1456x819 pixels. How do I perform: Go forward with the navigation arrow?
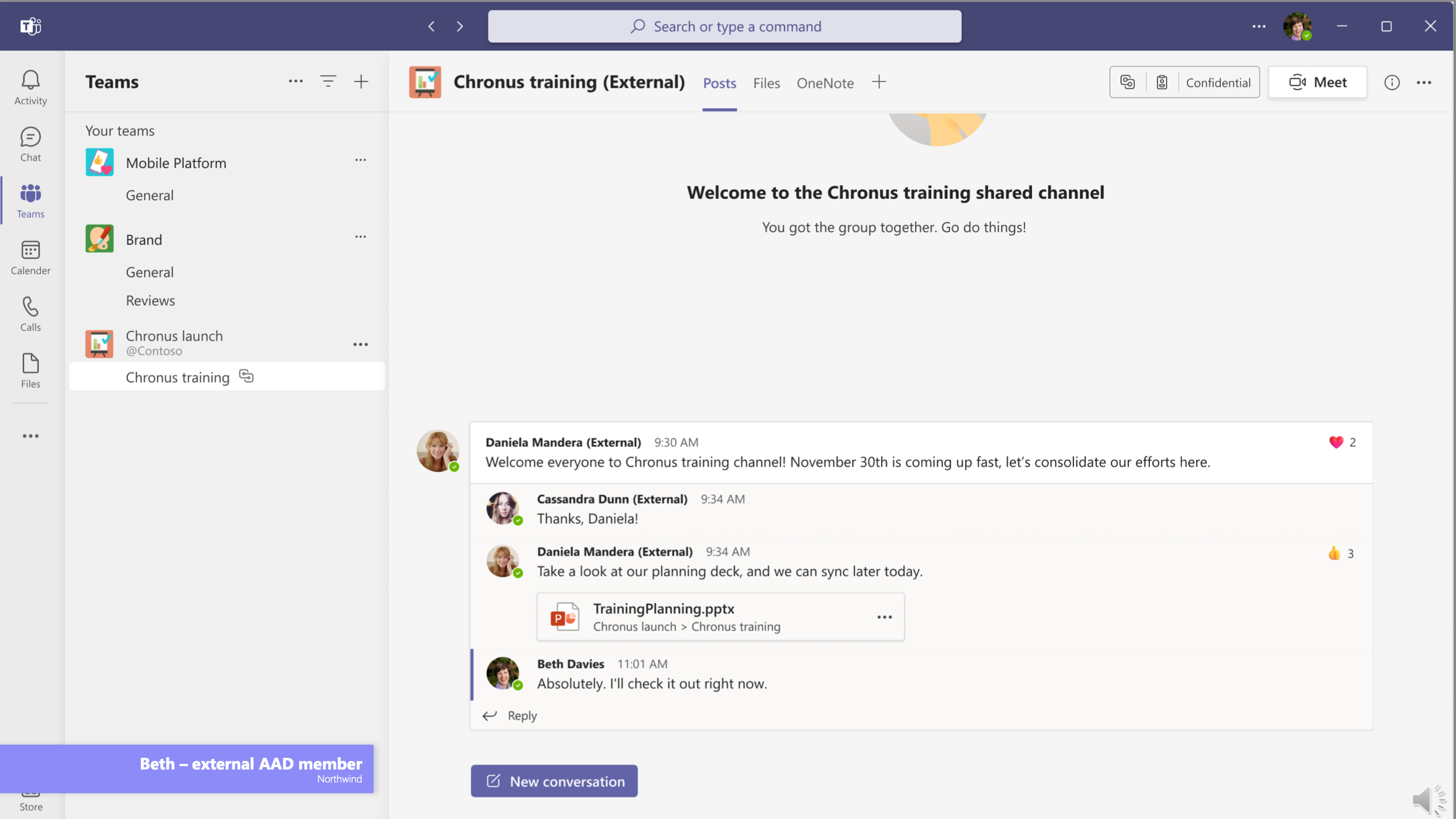459,26
